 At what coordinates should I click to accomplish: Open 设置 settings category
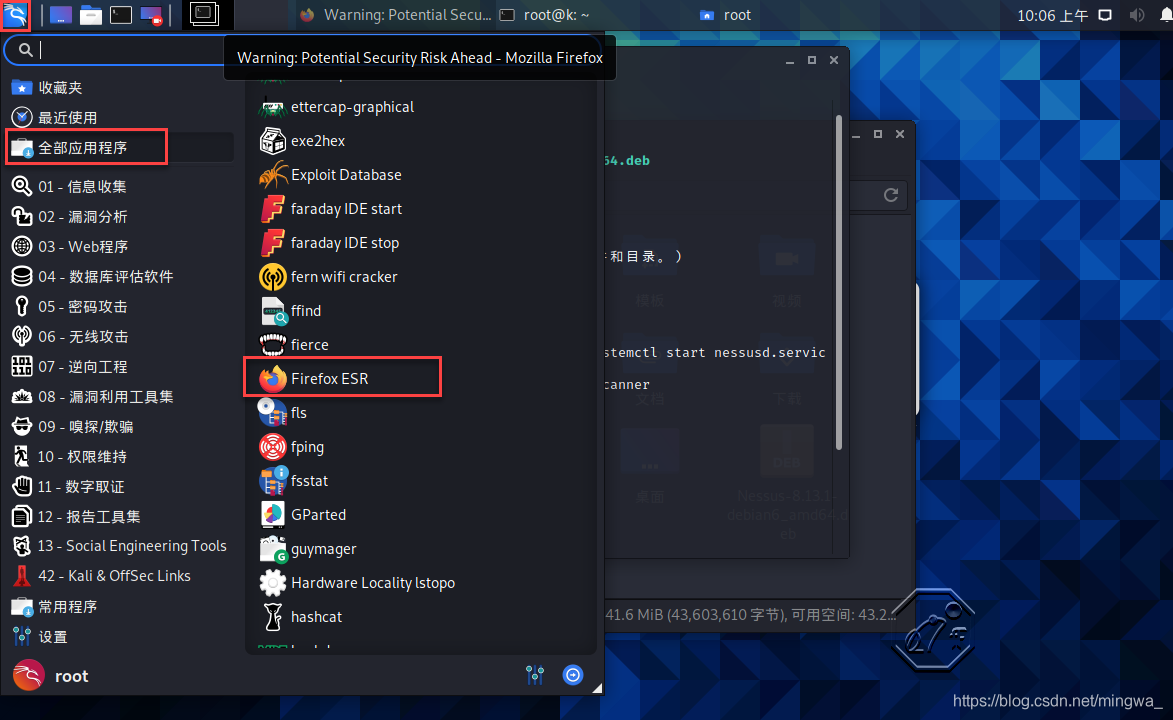(120, 637)
